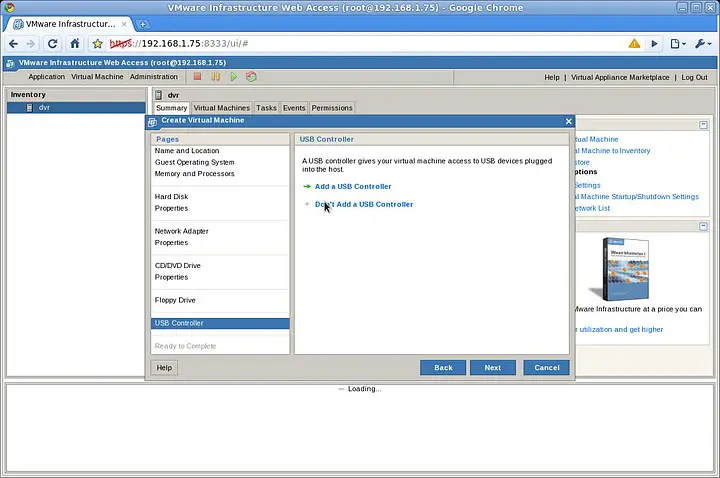
Task: Bookmark the page with the star icon
Action: (x=97, y=44)
